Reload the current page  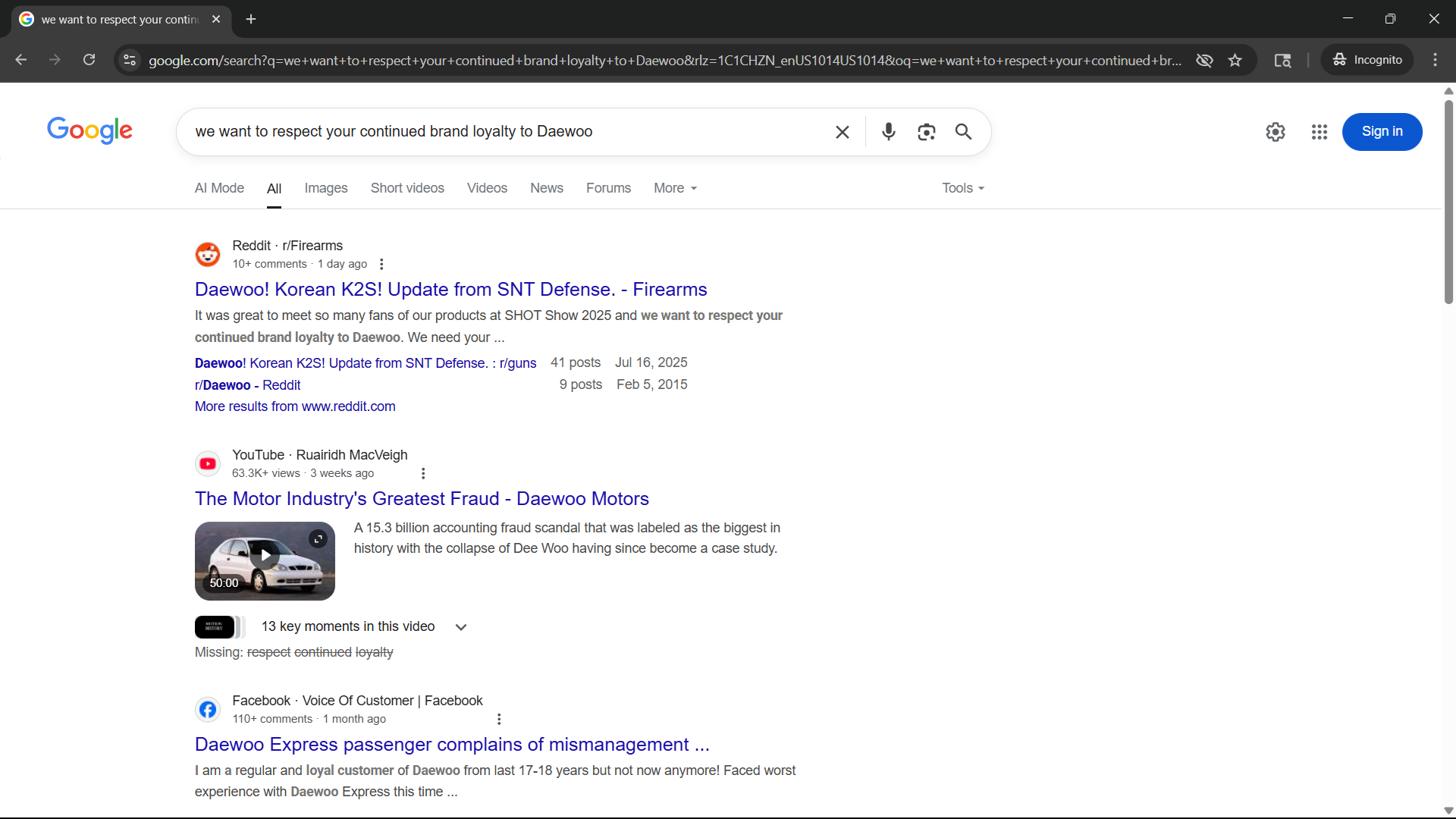89,60
